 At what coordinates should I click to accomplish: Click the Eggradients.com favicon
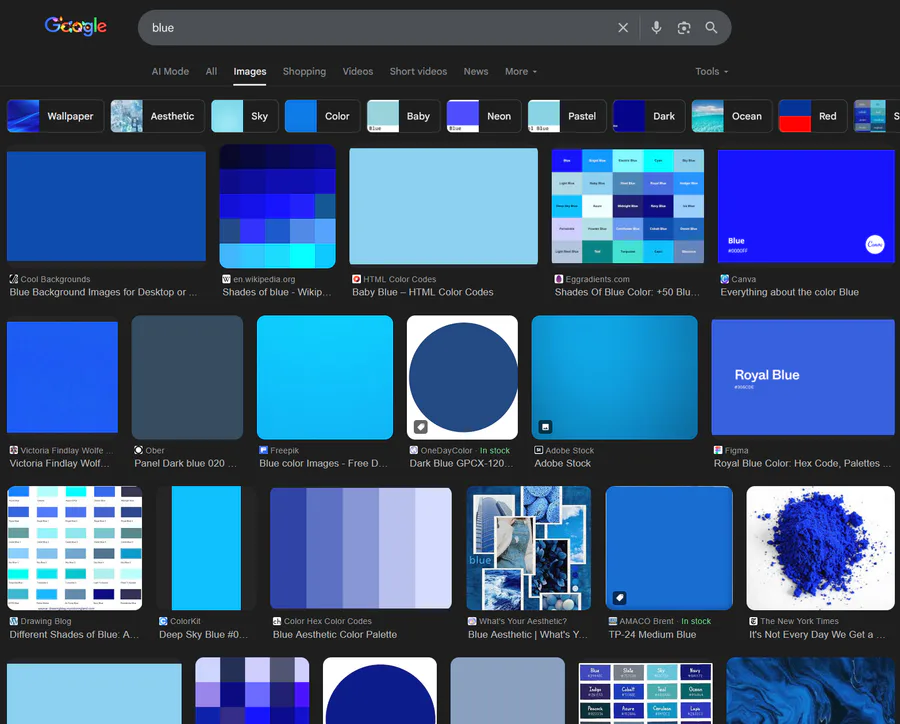558,279
